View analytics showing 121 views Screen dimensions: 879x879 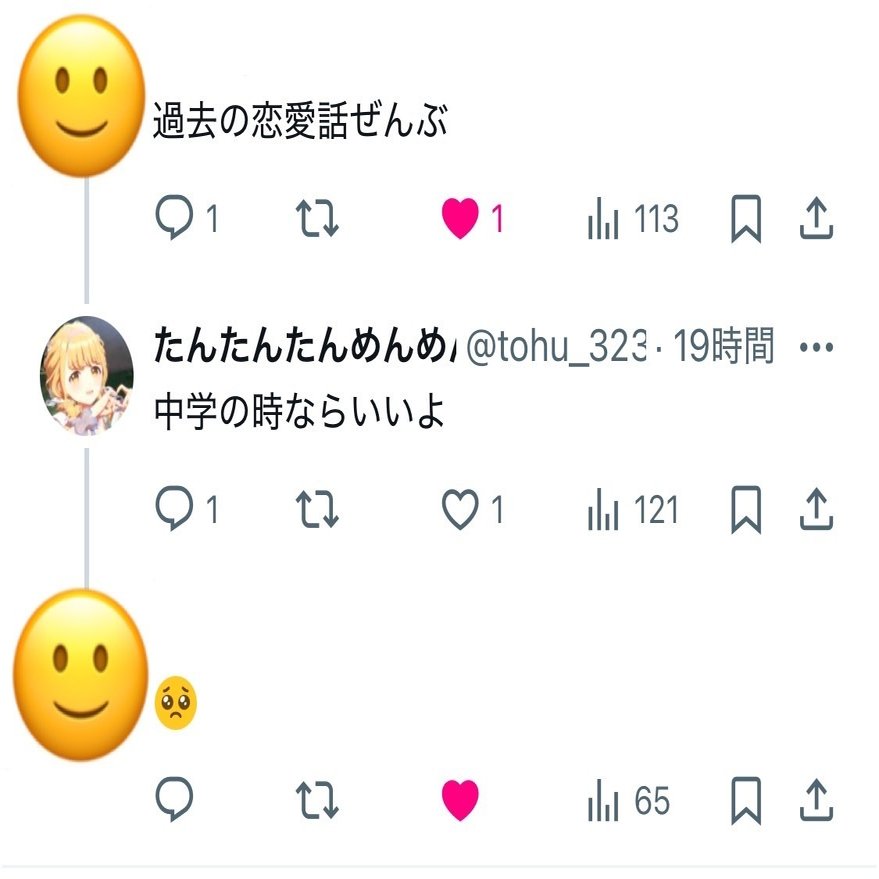tap(633, 509)
